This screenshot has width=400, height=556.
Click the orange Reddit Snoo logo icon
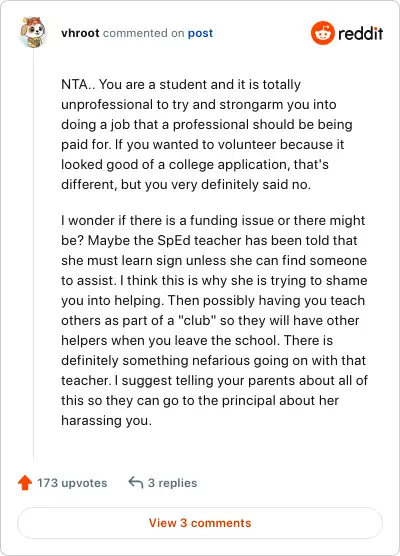pos(322,33)
